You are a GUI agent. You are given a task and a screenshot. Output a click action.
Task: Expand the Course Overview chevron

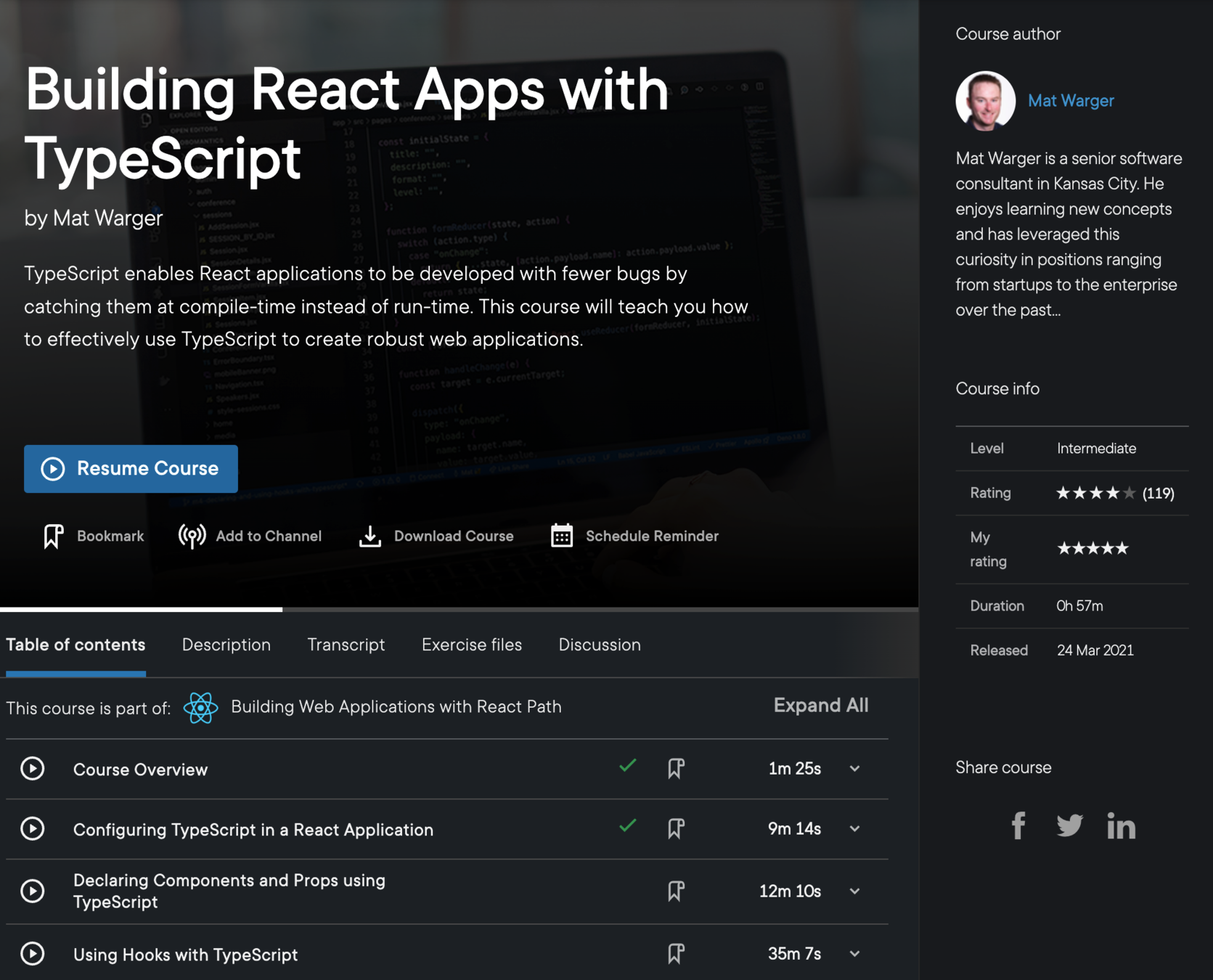pyautogui.click(x=855, y=769)
